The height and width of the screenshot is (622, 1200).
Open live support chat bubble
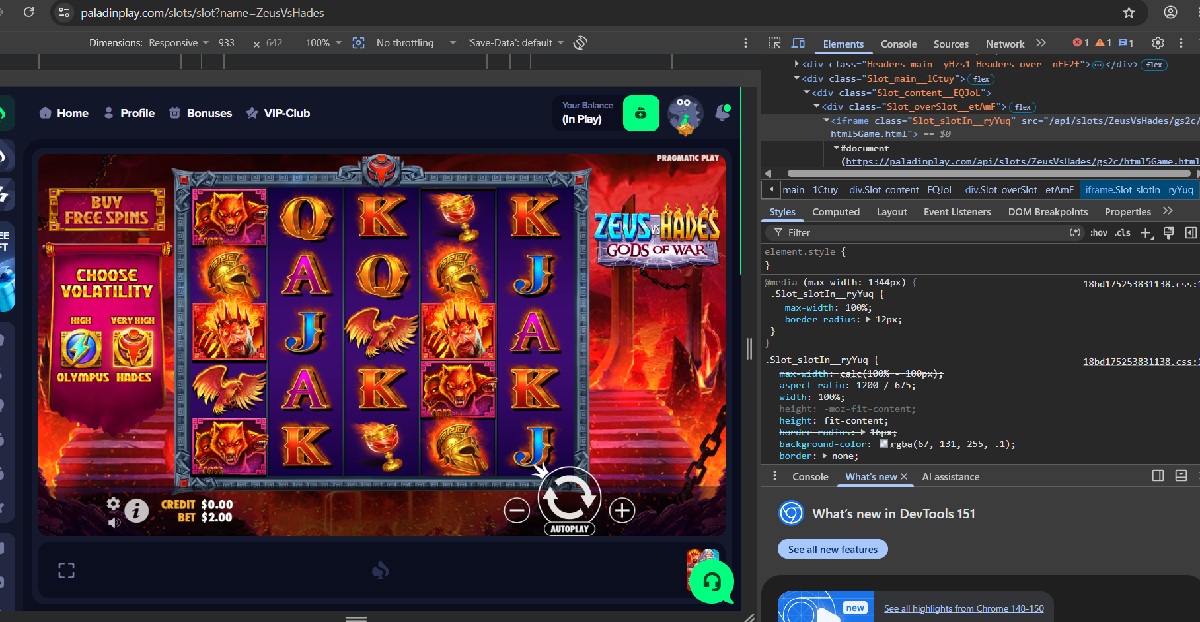pos(712,582)
